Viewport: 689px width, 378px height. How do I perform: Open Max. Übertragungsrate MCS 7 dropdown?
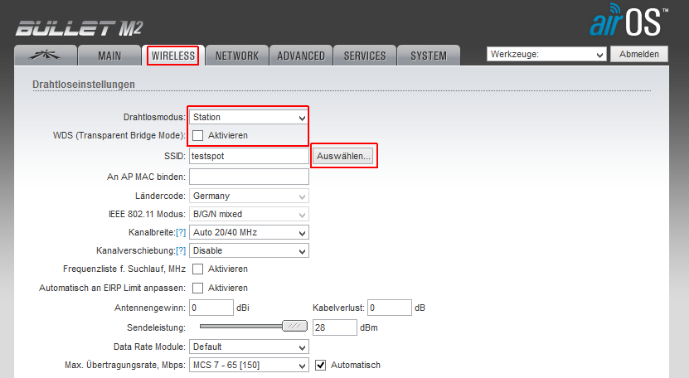249,365
